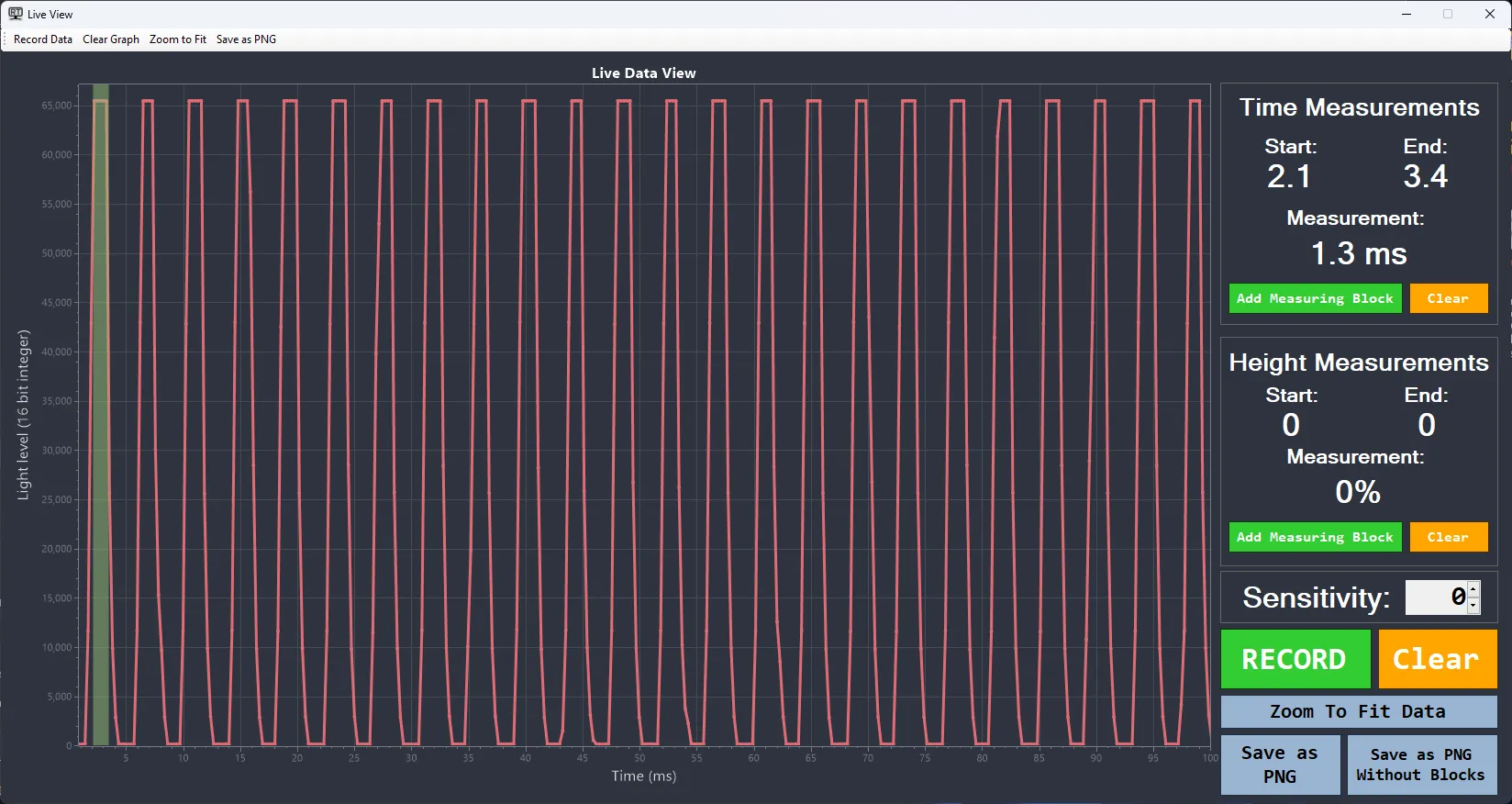Screen dimensions: 1512x804
Task: Close the Live View window
Action: pos(1490,14)
